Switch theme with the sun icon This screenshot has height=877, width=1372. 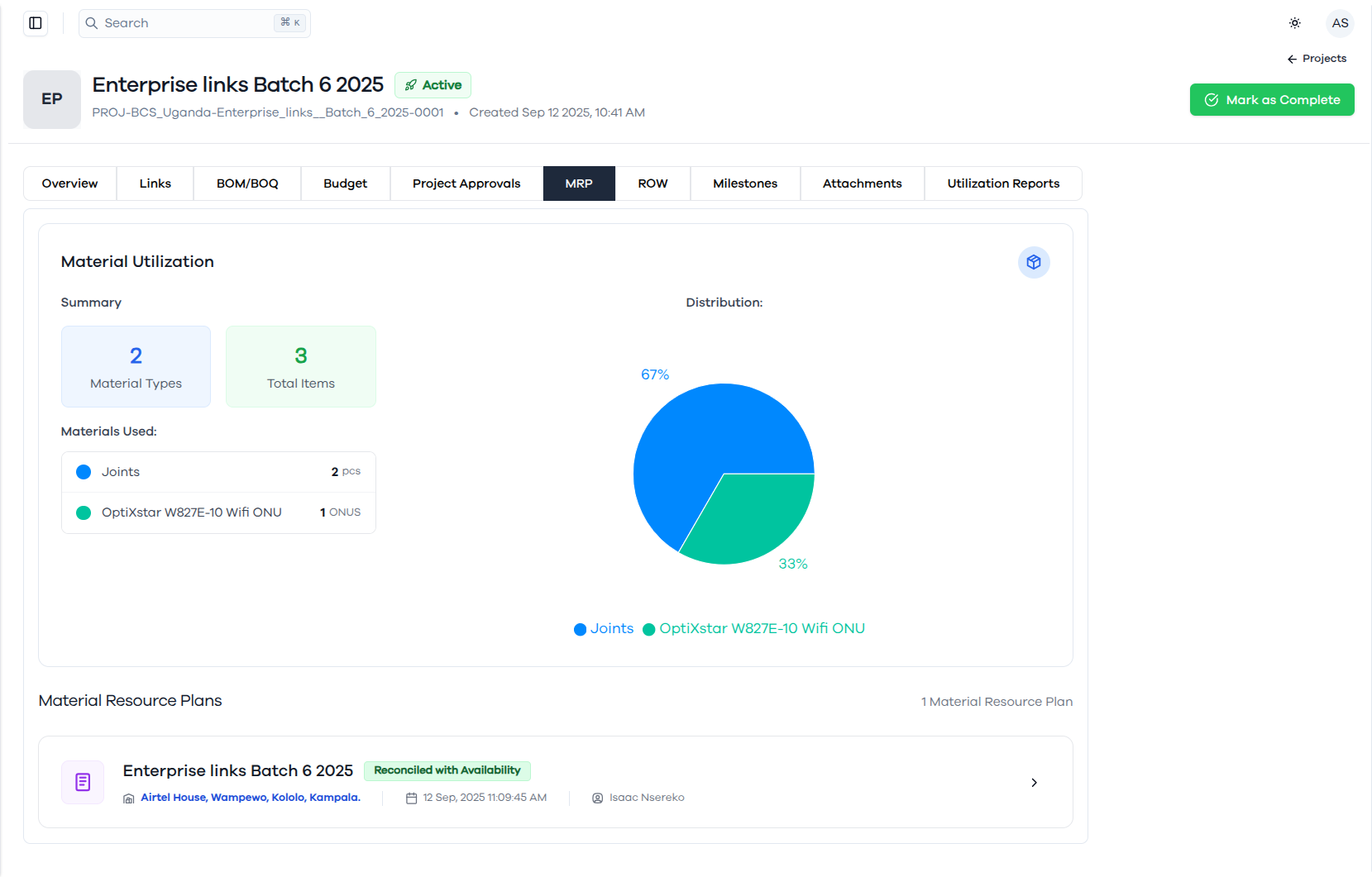tap(1294, 23)
